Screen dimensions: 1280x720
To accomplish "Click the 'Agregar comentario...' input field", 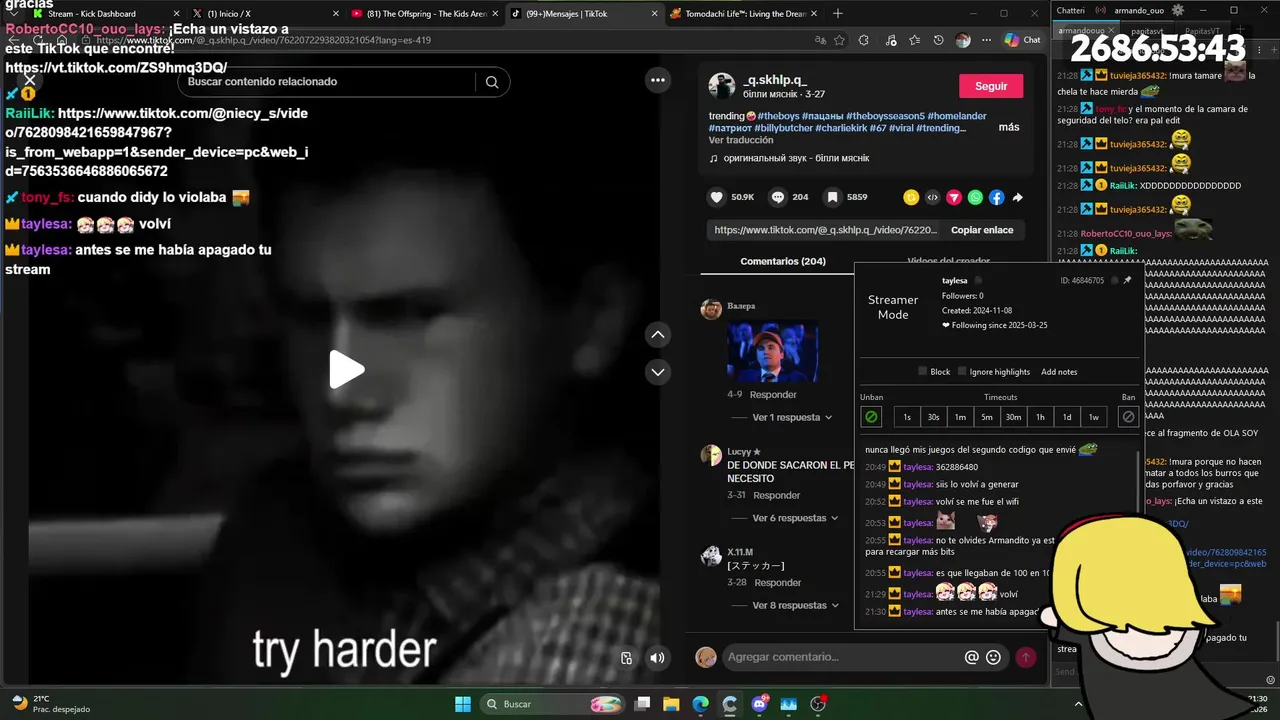I will click(x=838, y=657).
